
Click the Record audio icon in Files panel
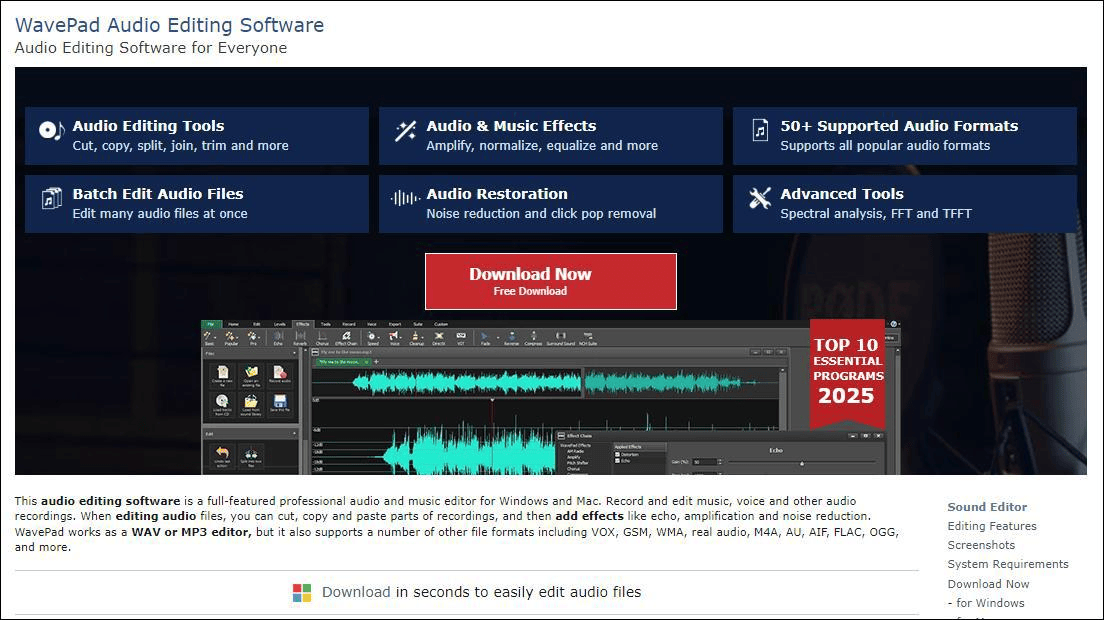click(x=279, y=375)
